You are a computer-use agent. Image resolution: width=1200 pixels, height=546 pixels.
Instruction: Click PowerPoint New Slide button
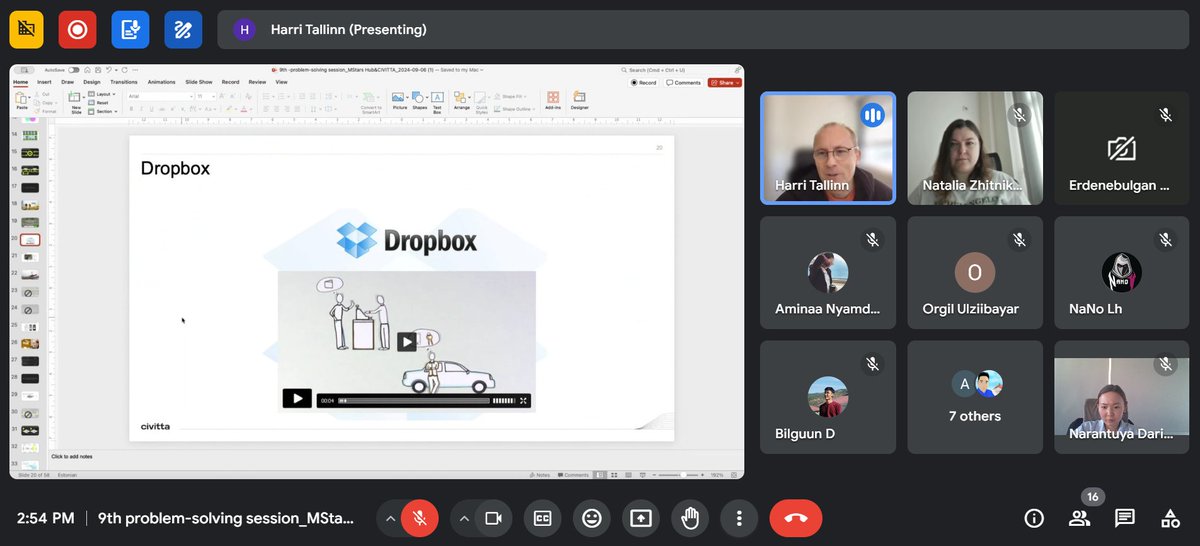[x=76, y=102]
